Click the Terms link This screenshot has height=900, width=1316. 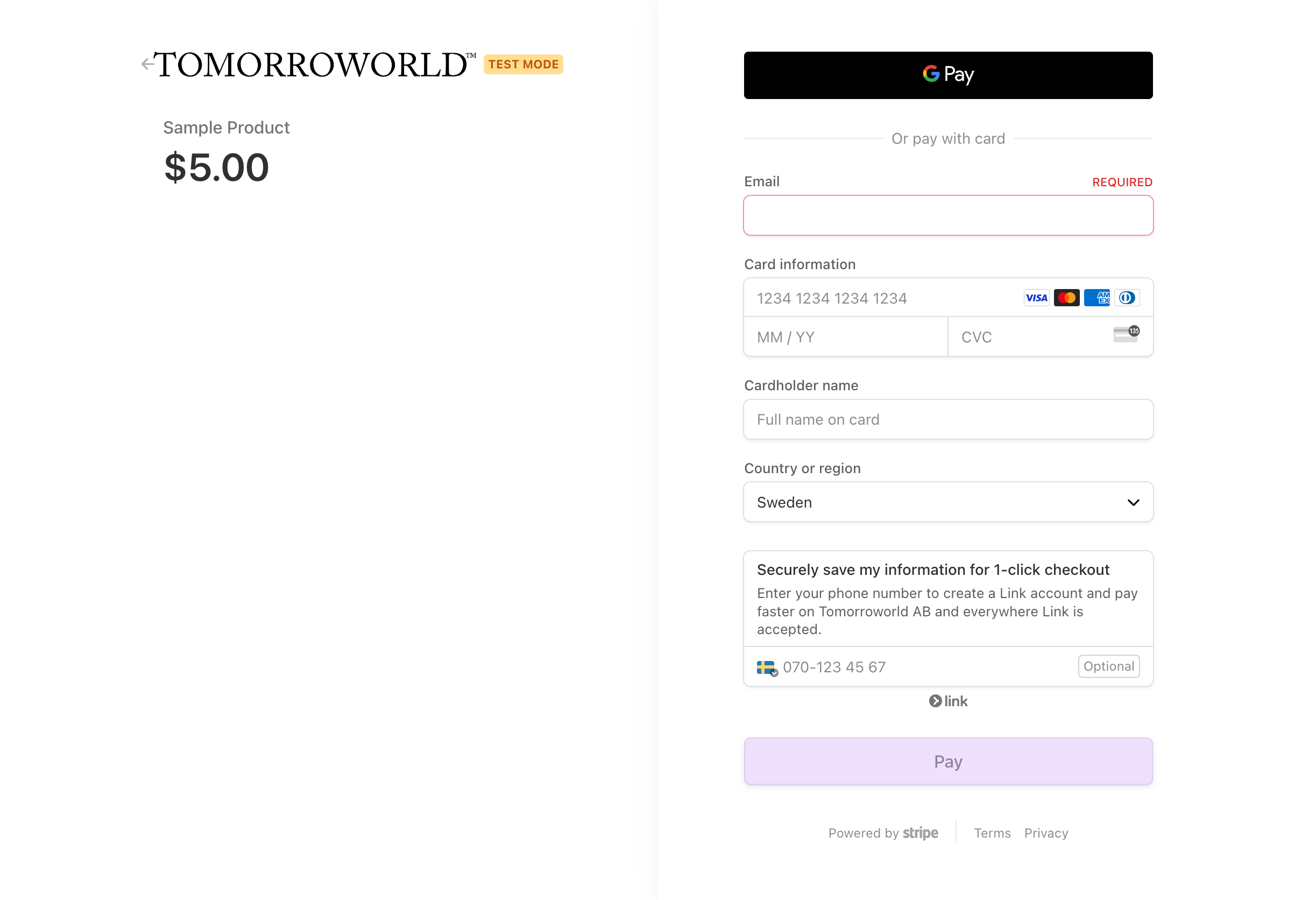pos(993,832)
